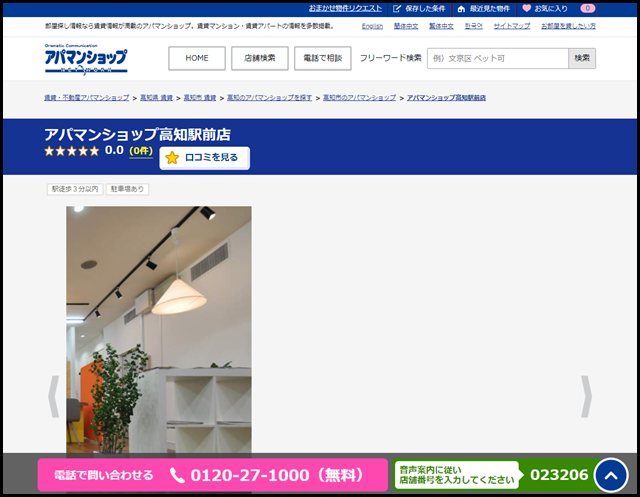The width and height of the screenshot is (640, 497).
Task: Click the pink 電話で問い合わせる banner
Action: 212,475
